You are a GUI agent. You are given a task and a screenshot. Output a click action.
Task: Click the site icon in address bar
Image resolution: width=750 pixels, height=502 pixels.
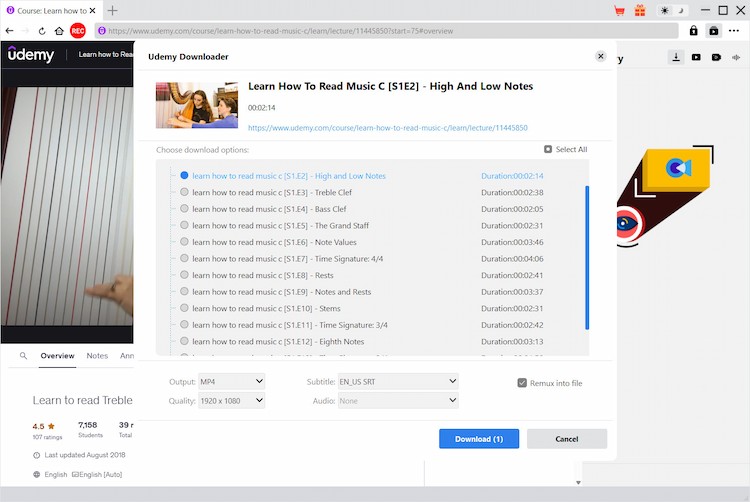coord(101,31)
